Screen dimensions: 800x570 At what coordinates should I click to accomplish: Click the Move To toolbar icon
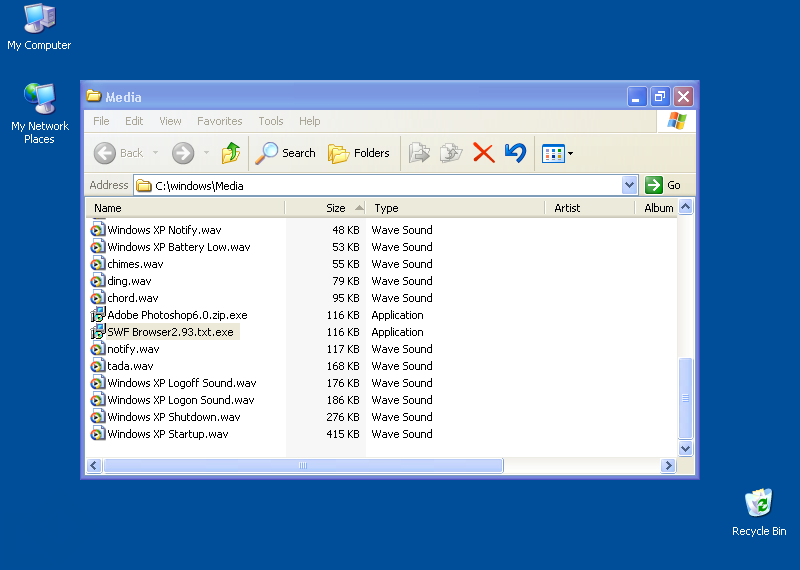pos(419,153)
